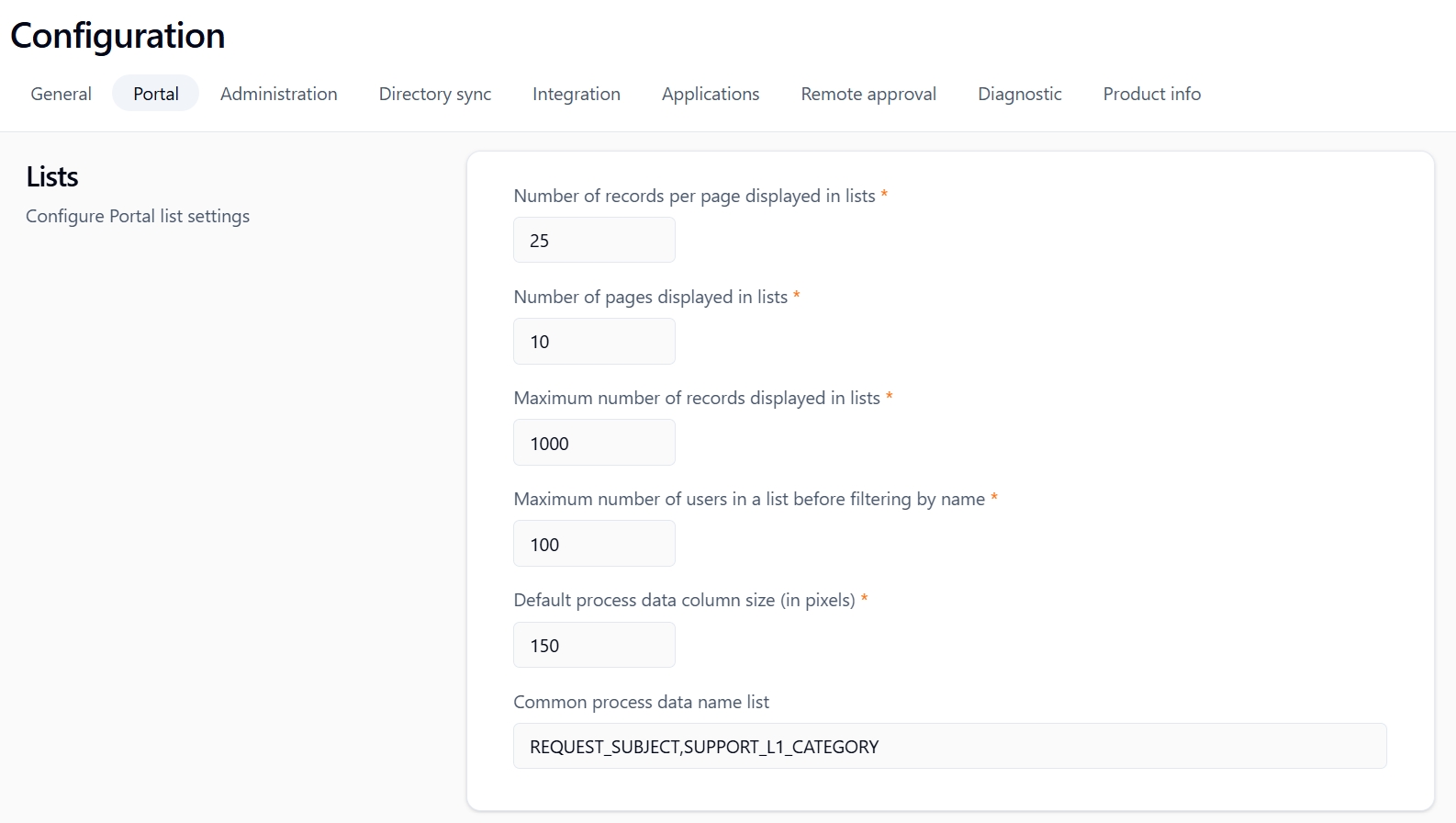Viewport: 1456px width, 823px height.
Task: Select the maximum users field showing 100
Action: coord(594,544)
